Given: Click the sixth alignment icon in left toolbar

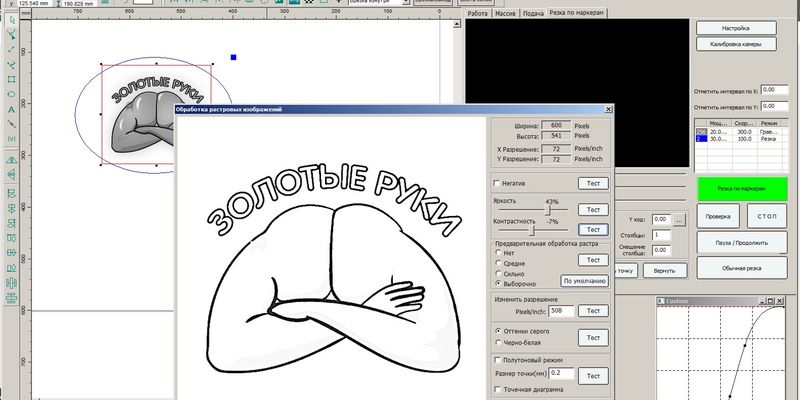Looking at the screenshot, I should point(11,267).
